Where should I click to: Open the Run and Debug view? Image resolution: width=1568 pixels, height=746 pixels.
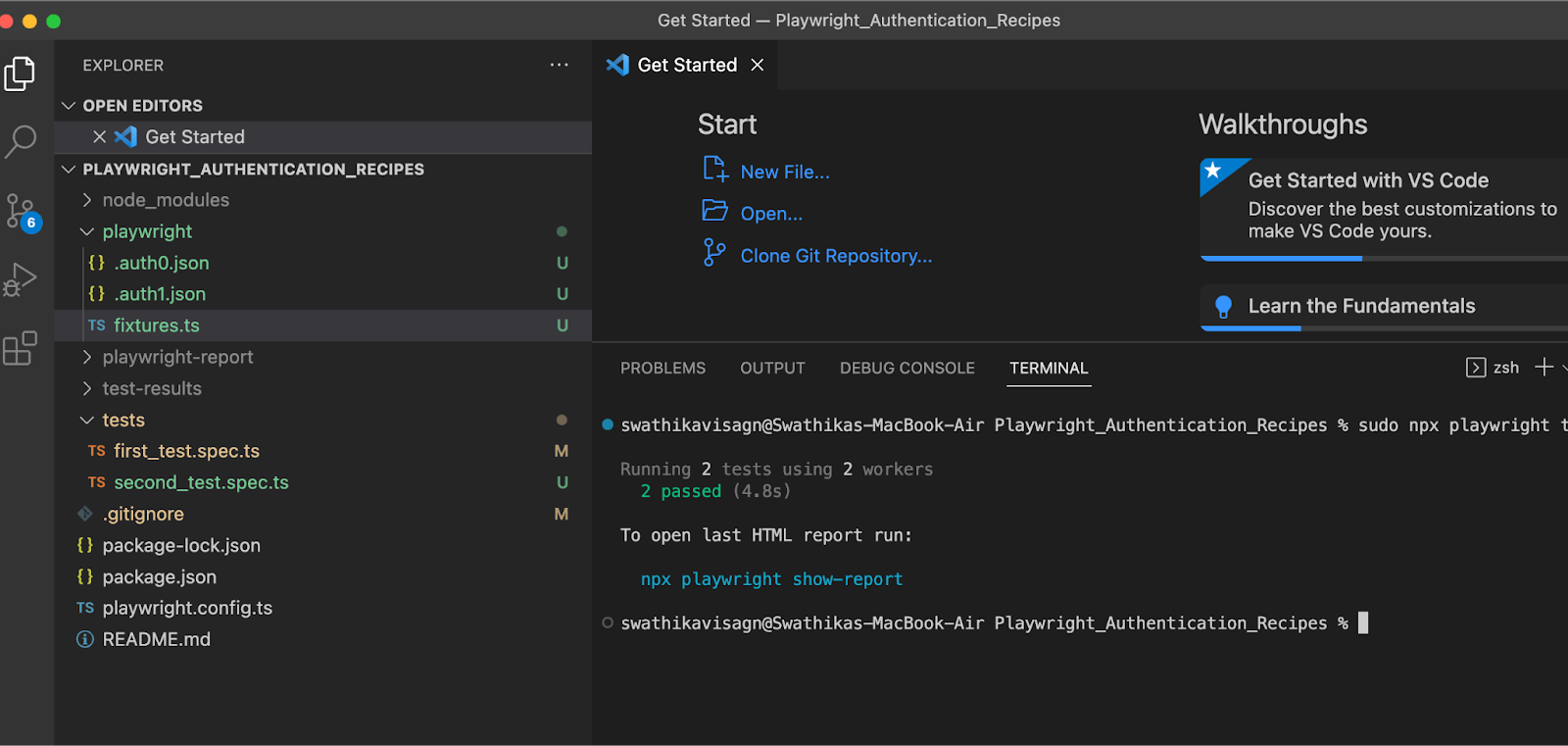21,279
